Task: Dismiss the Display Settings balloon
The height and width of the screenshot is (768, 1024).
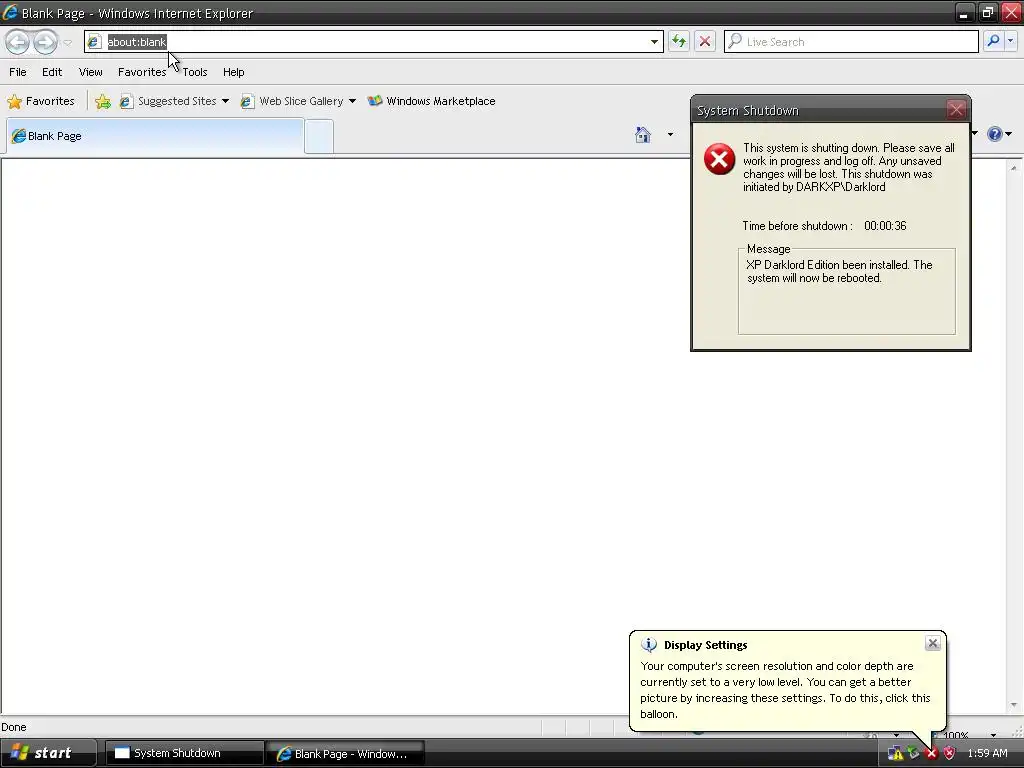Action: click(x=933, y=643)
